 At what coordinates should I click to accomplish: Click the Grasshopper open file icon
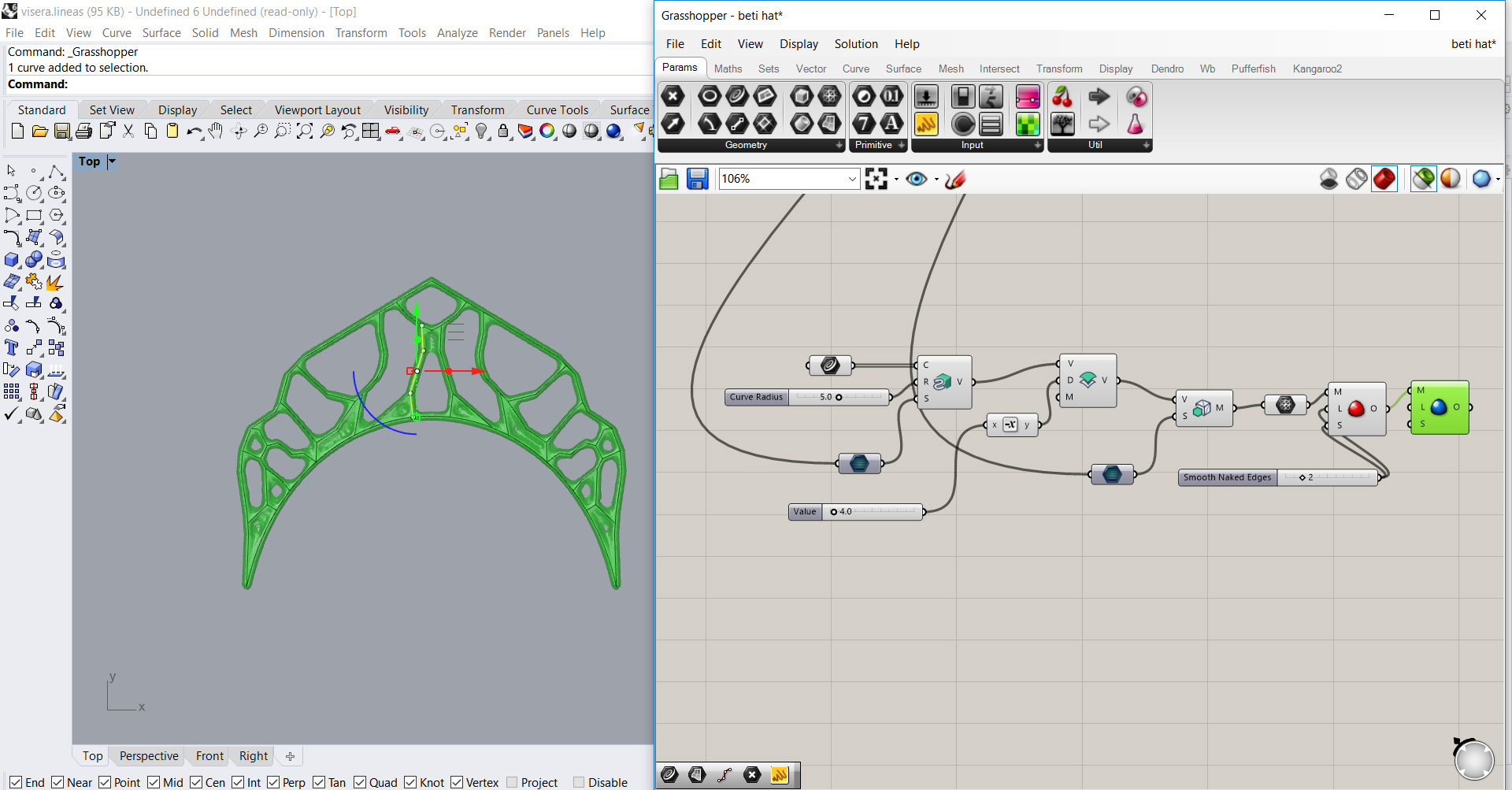(669, 179)
